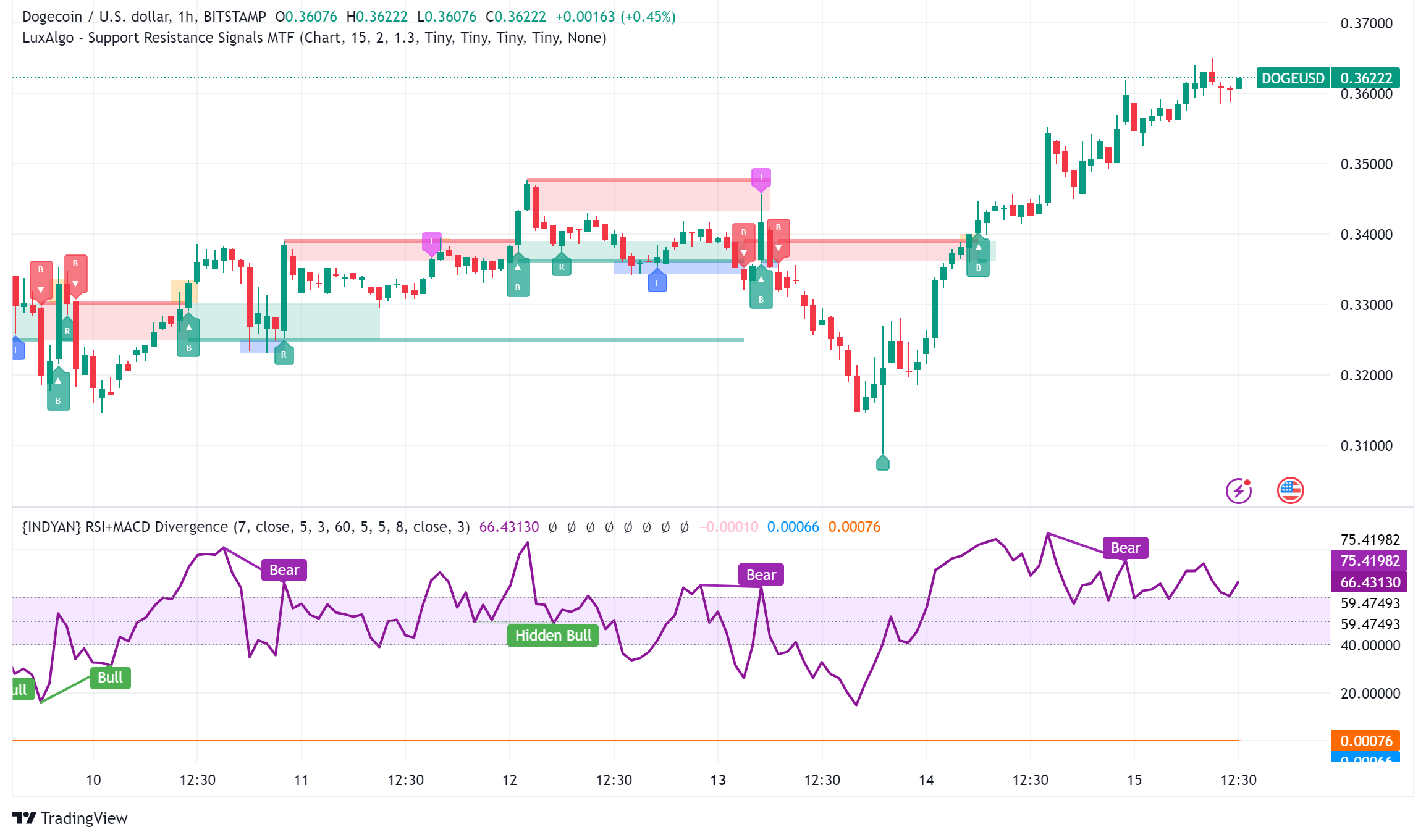Screen dimensions: 1426x840
Task: Click the pink T marker atop the red resistance zone
Action: tap(761, 179)
